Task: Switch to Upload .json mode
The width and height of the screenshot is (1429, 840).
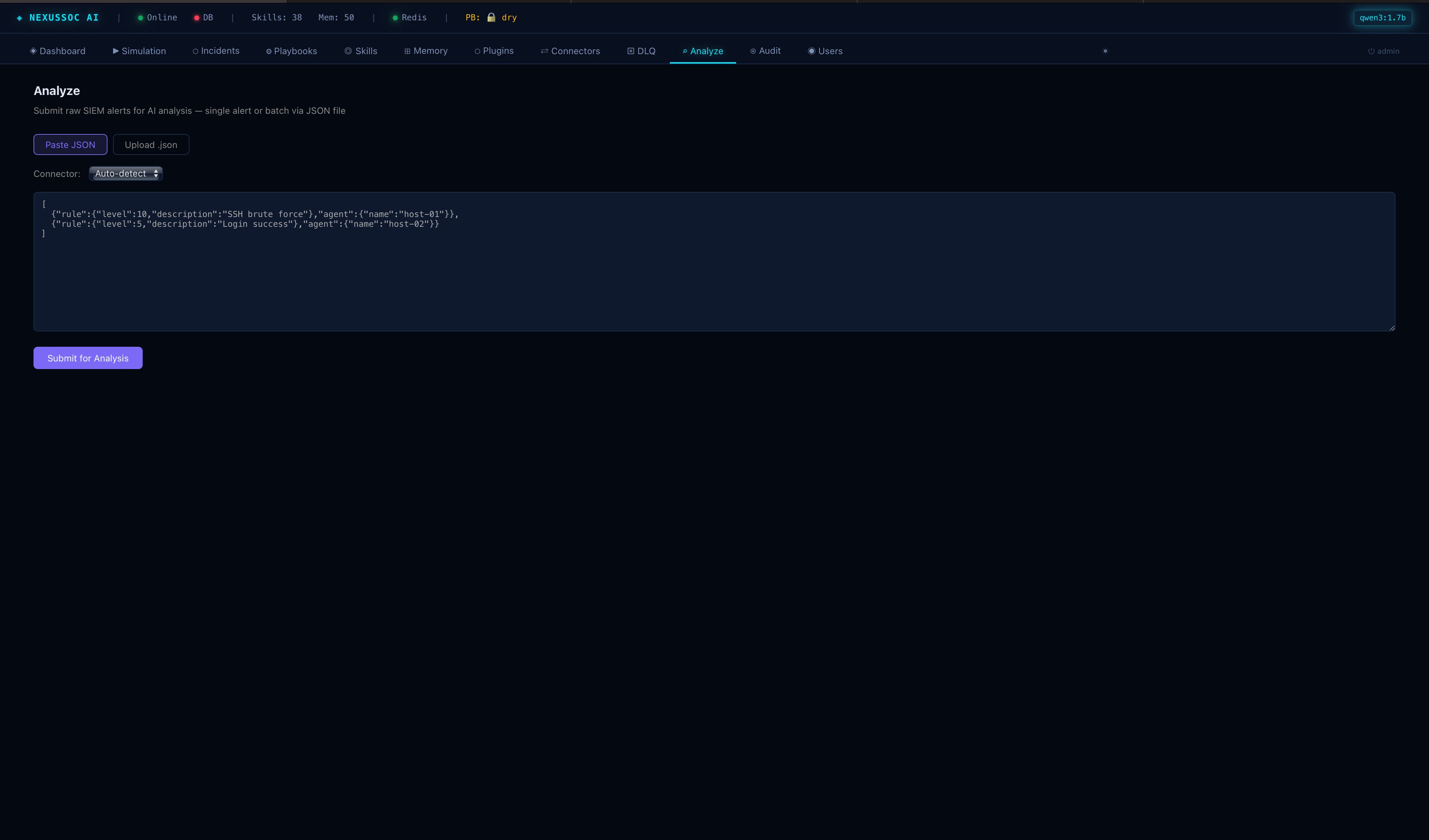Action: pyautogui.click(x=151, y=145)
